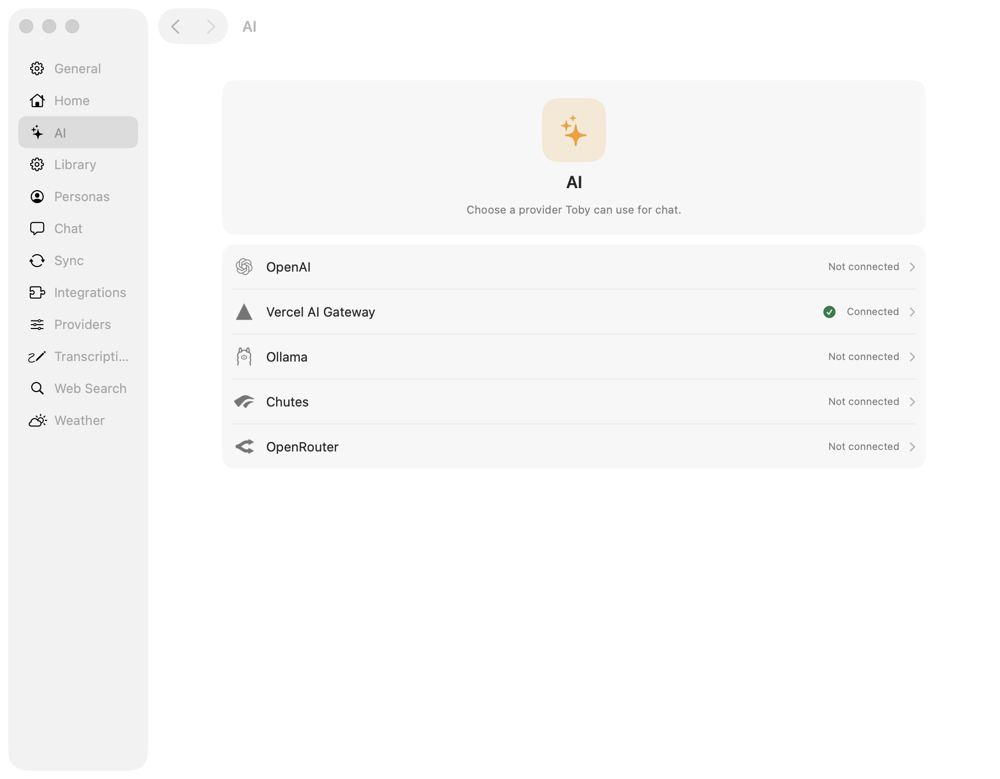Select the OpenAI provider name
The width and height of the screenshot is (1000, 779).
pyautogui.click(x=288, y=267)
